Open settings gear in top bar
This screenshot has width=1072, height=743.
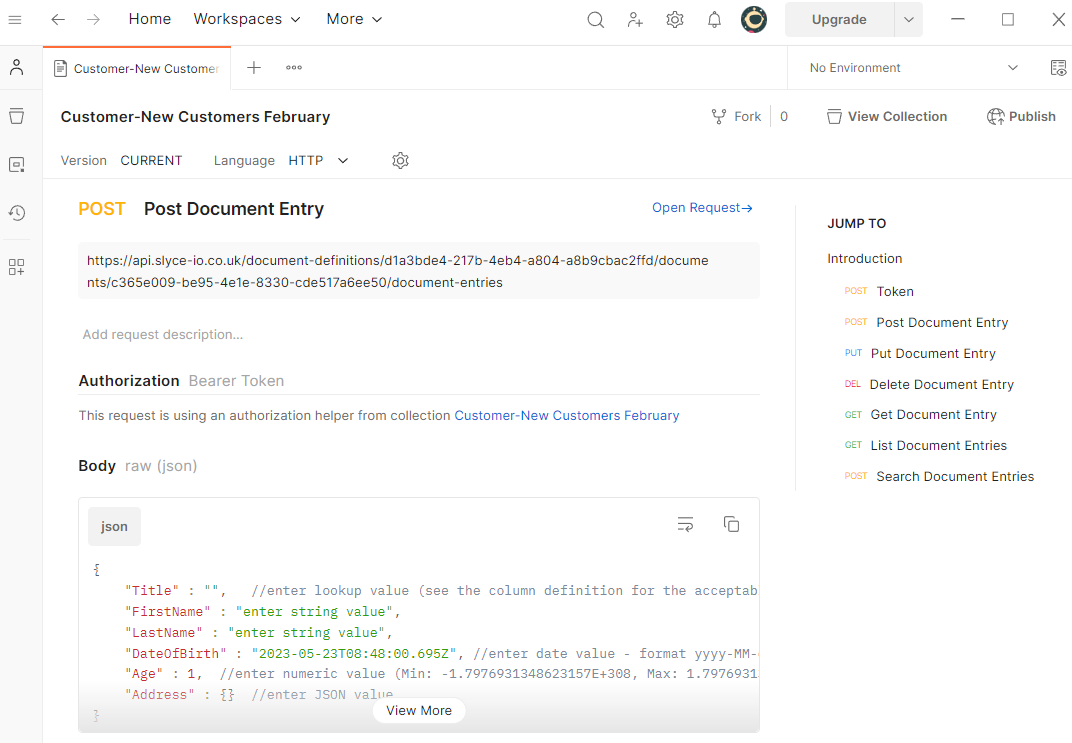[x=675, y=20]
